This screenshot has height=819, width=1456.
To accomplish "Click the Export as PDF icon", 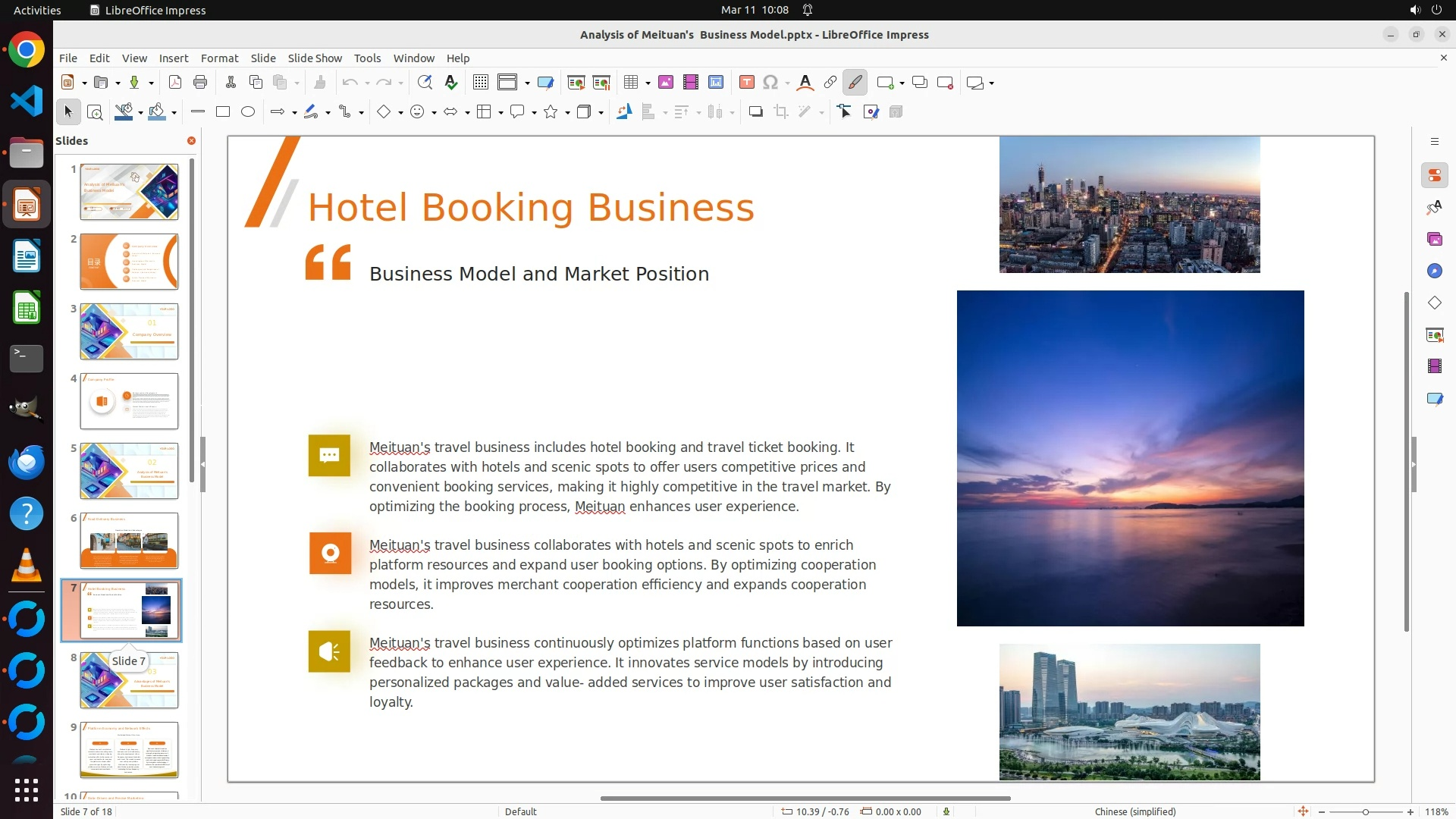I will point(175,83).
